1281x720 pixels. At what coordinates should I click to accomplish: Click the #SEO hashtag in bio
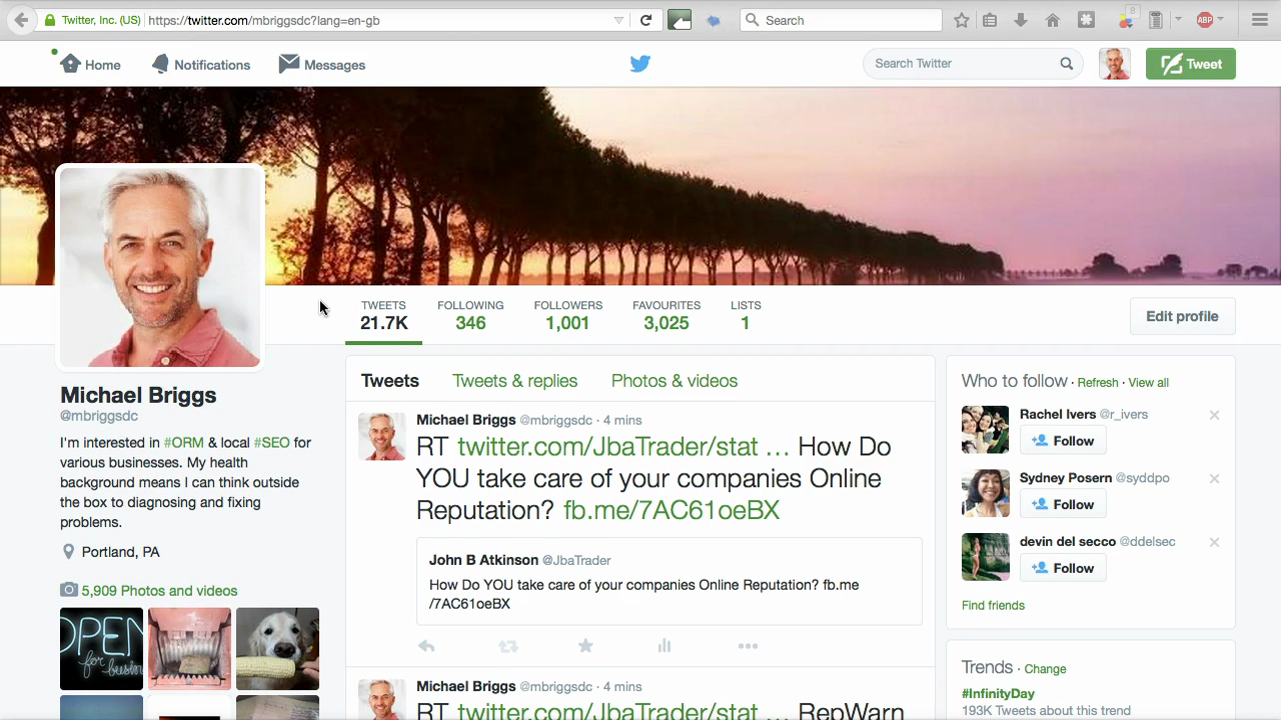pos(271,442)
